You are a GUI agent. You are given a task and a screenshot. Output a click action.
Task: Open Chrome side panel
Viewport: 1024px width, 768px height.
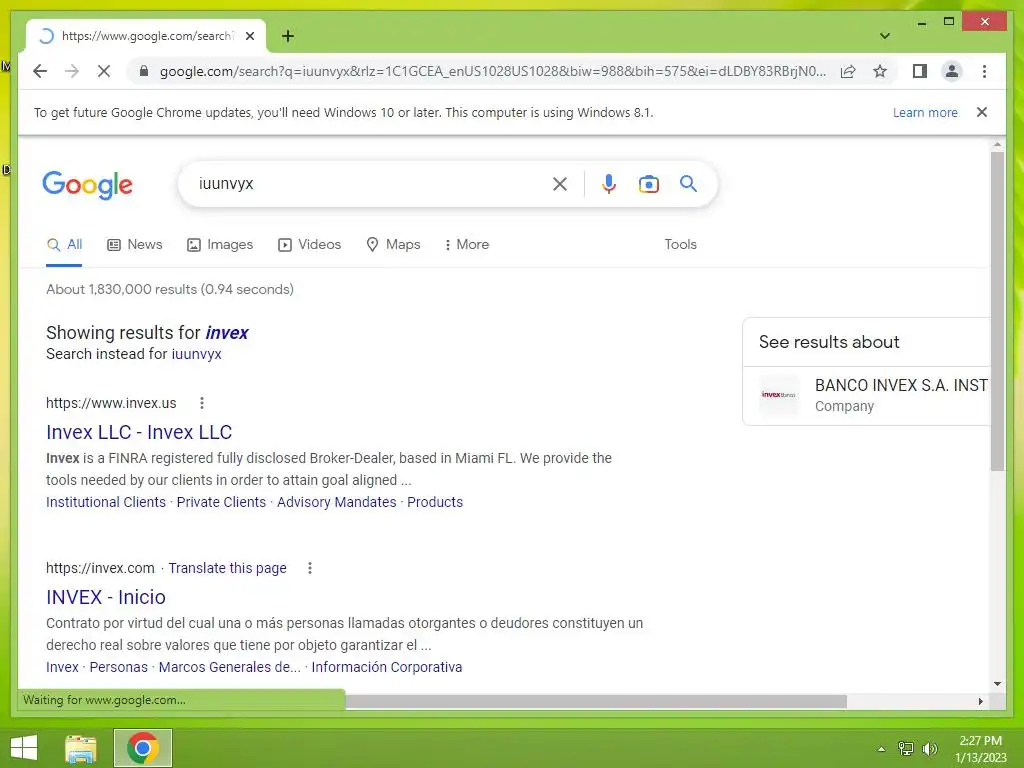pos(920,71)
